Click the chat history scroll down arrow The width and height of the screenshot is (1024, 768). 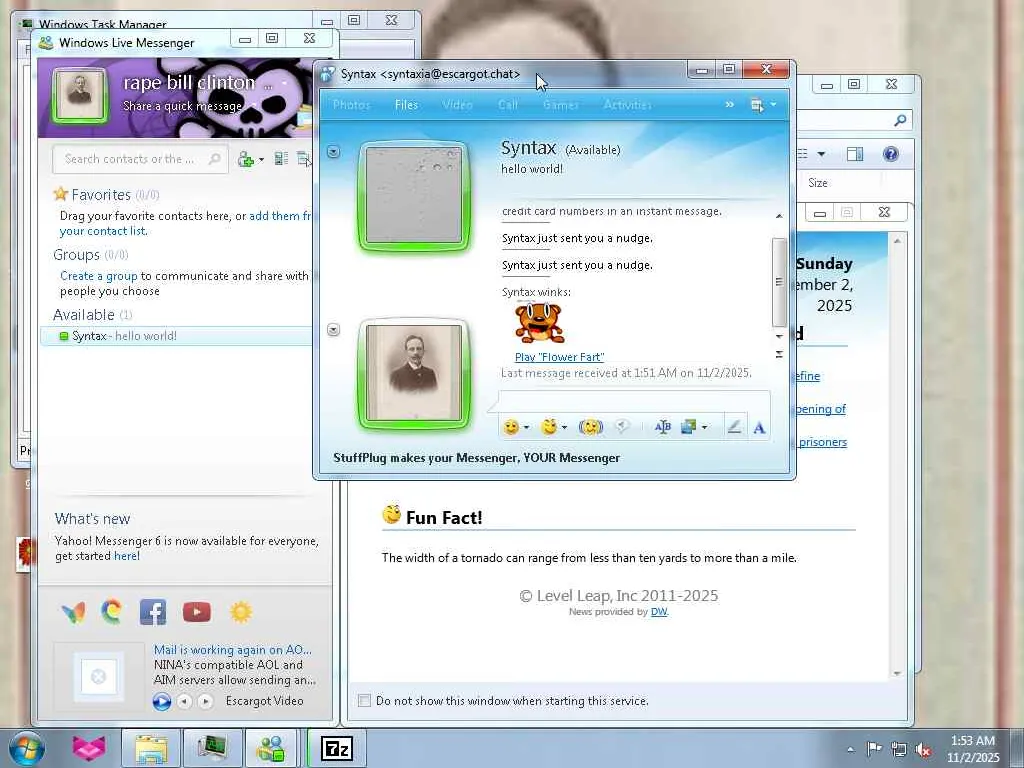click(778, 336)
